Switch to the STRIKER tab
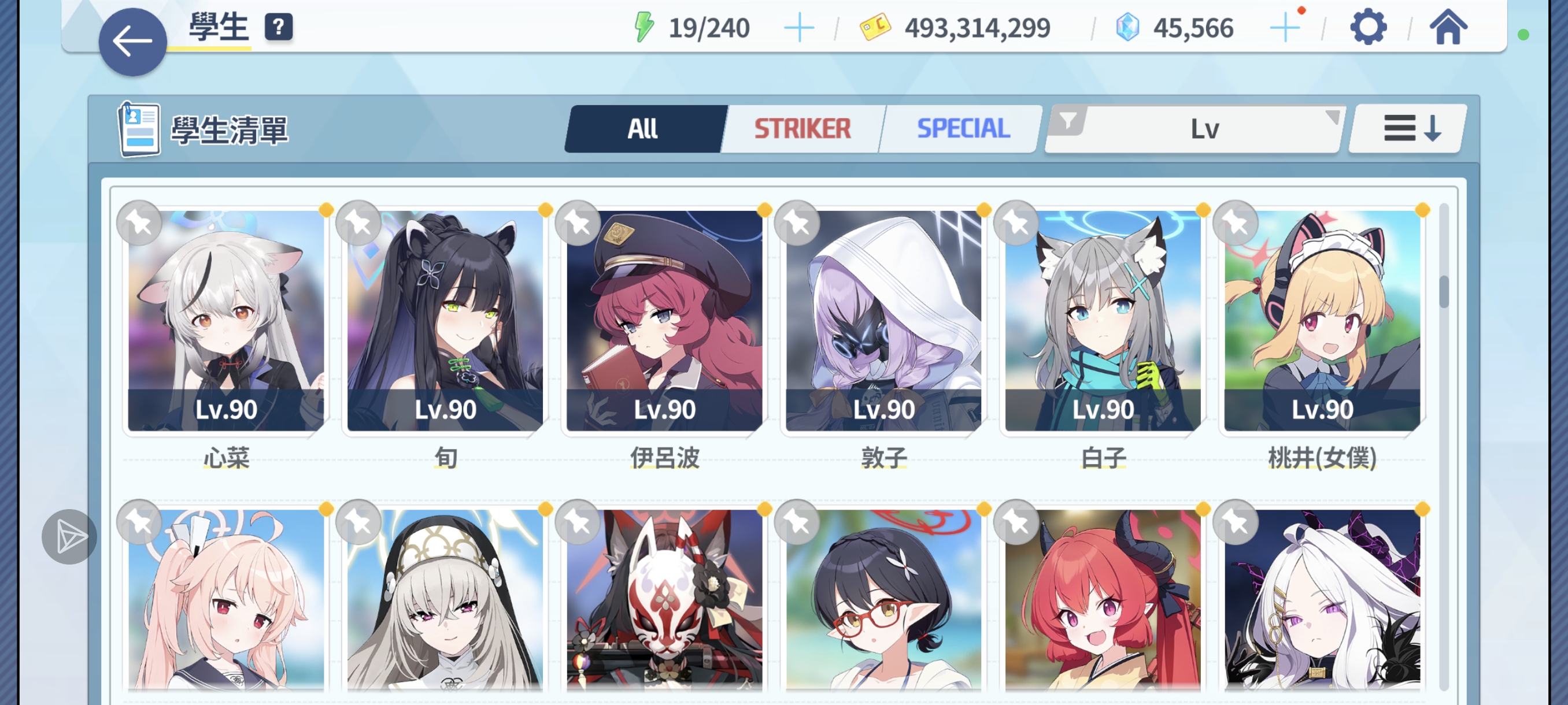1568x705 pixels. [803, 129]
